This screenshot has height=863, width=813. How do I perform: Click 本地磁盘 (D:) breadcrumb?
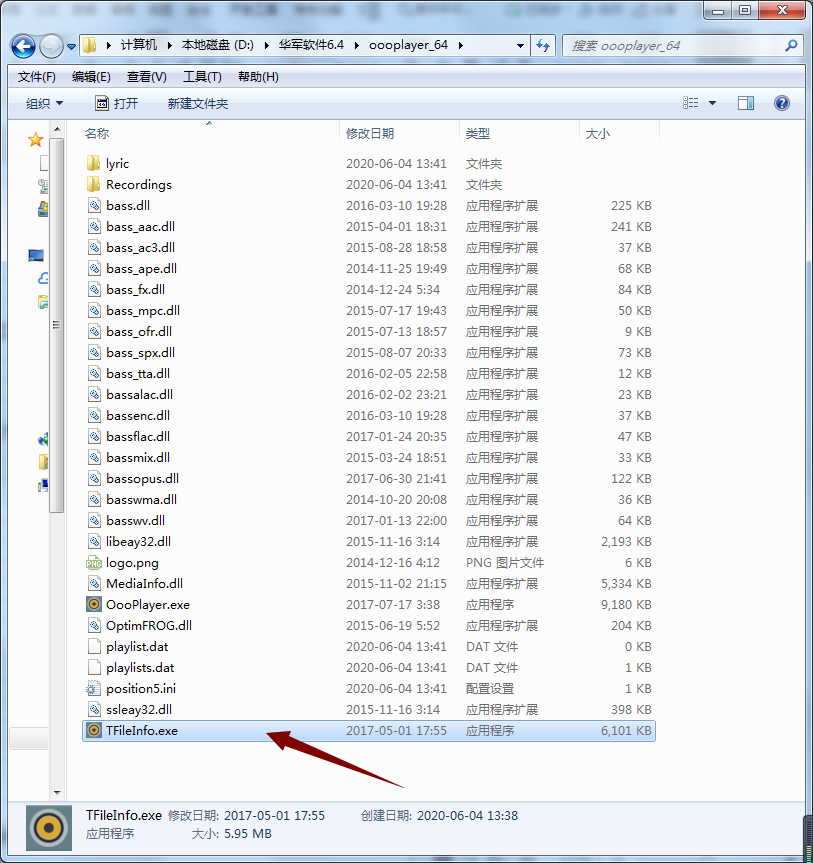coord(217,45)
